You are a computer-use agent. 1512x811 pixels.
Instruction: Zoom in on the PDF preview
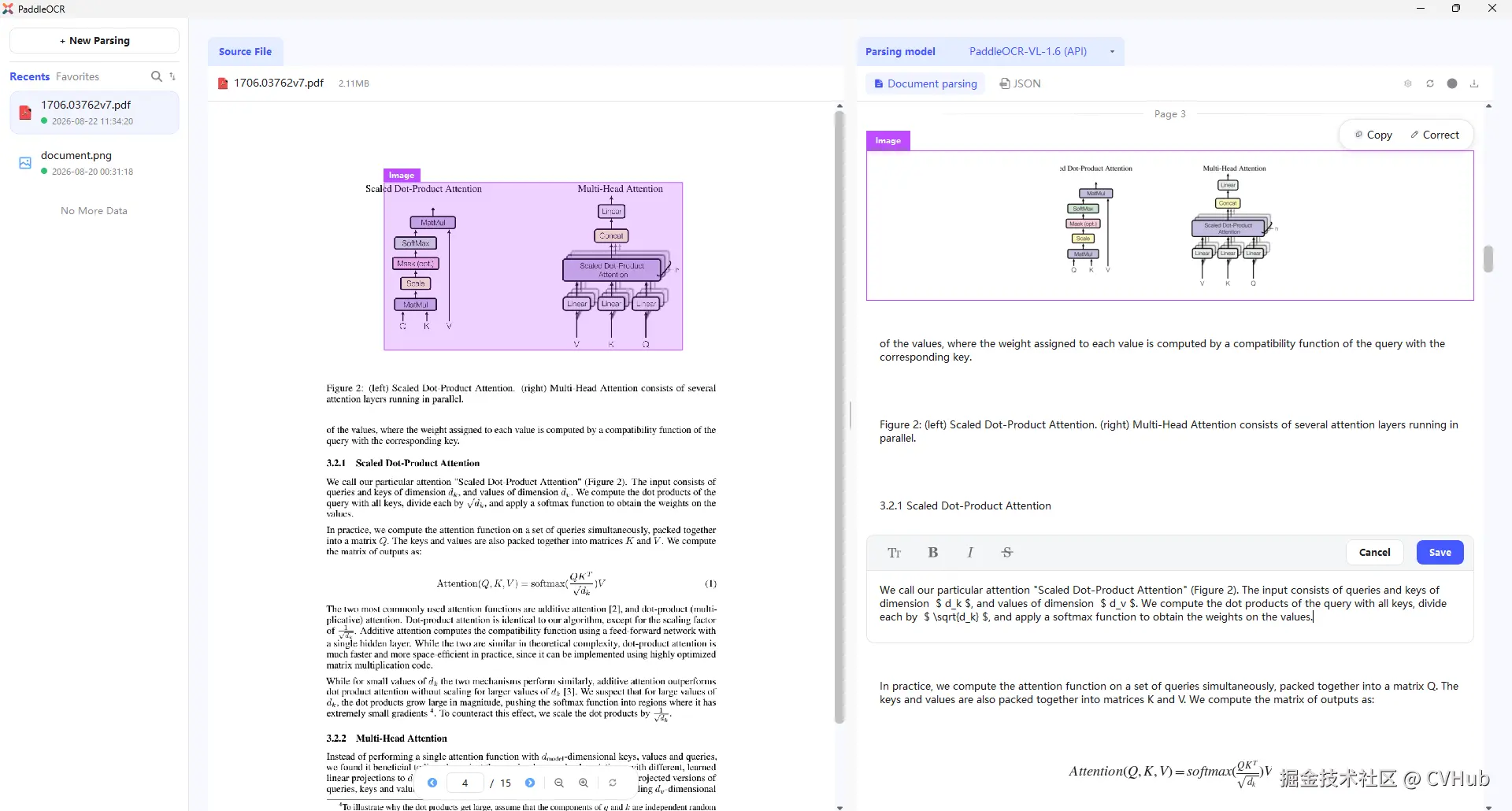tap(584, 783)
